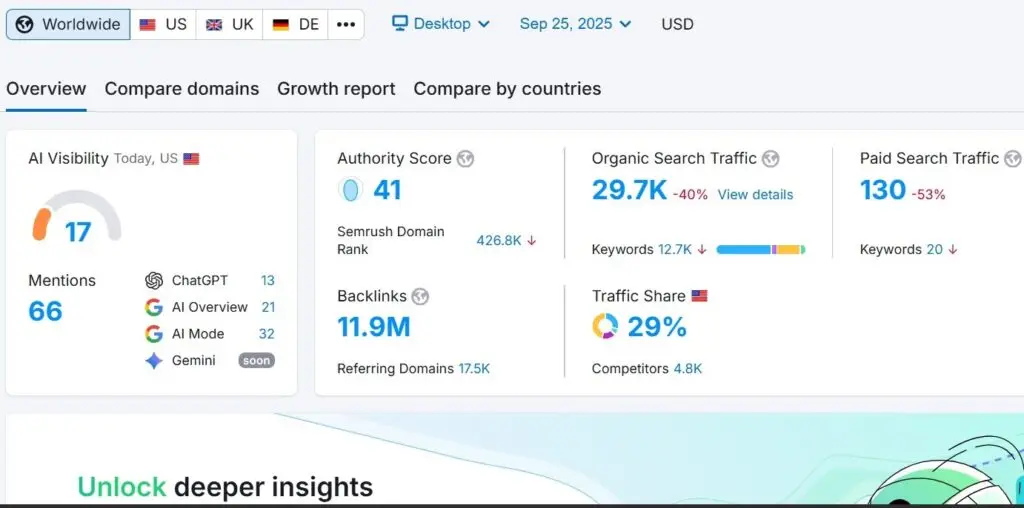
Task: Open the Growth report tab
Action: click(336, 89)
